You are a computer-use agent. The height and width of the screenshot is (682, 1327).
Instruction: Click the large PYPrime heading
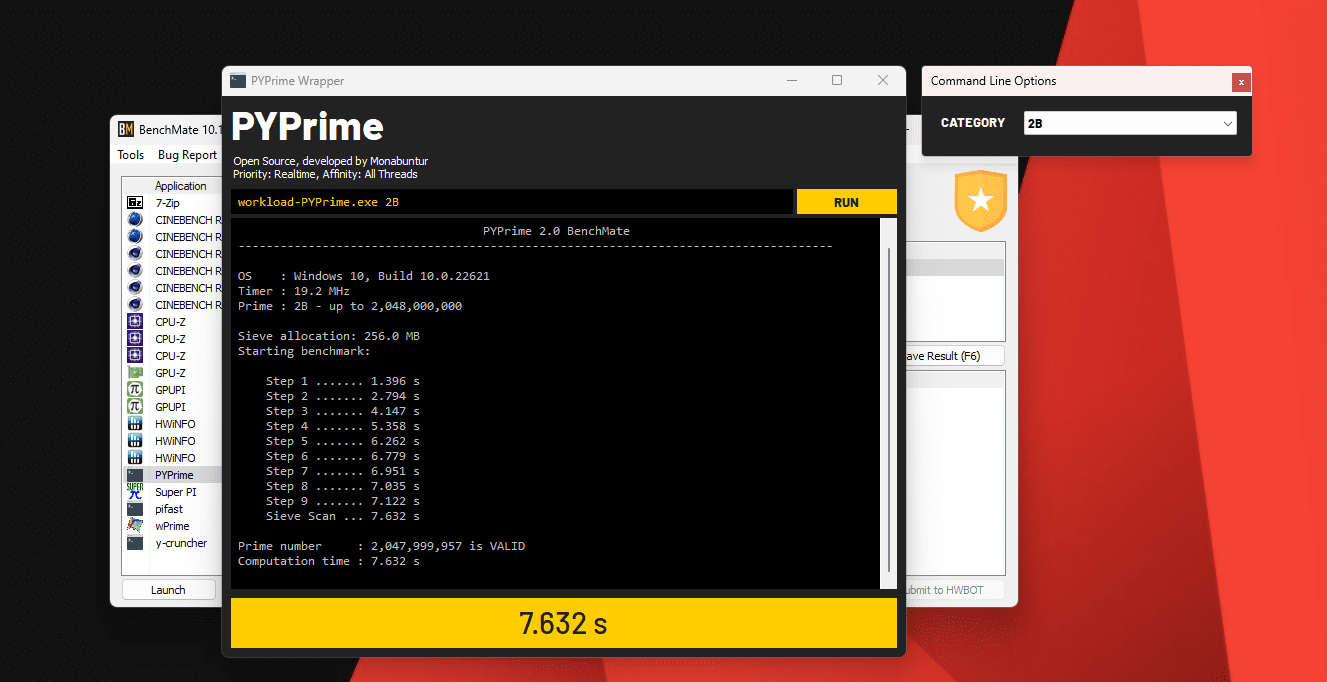tap(308, 127)
